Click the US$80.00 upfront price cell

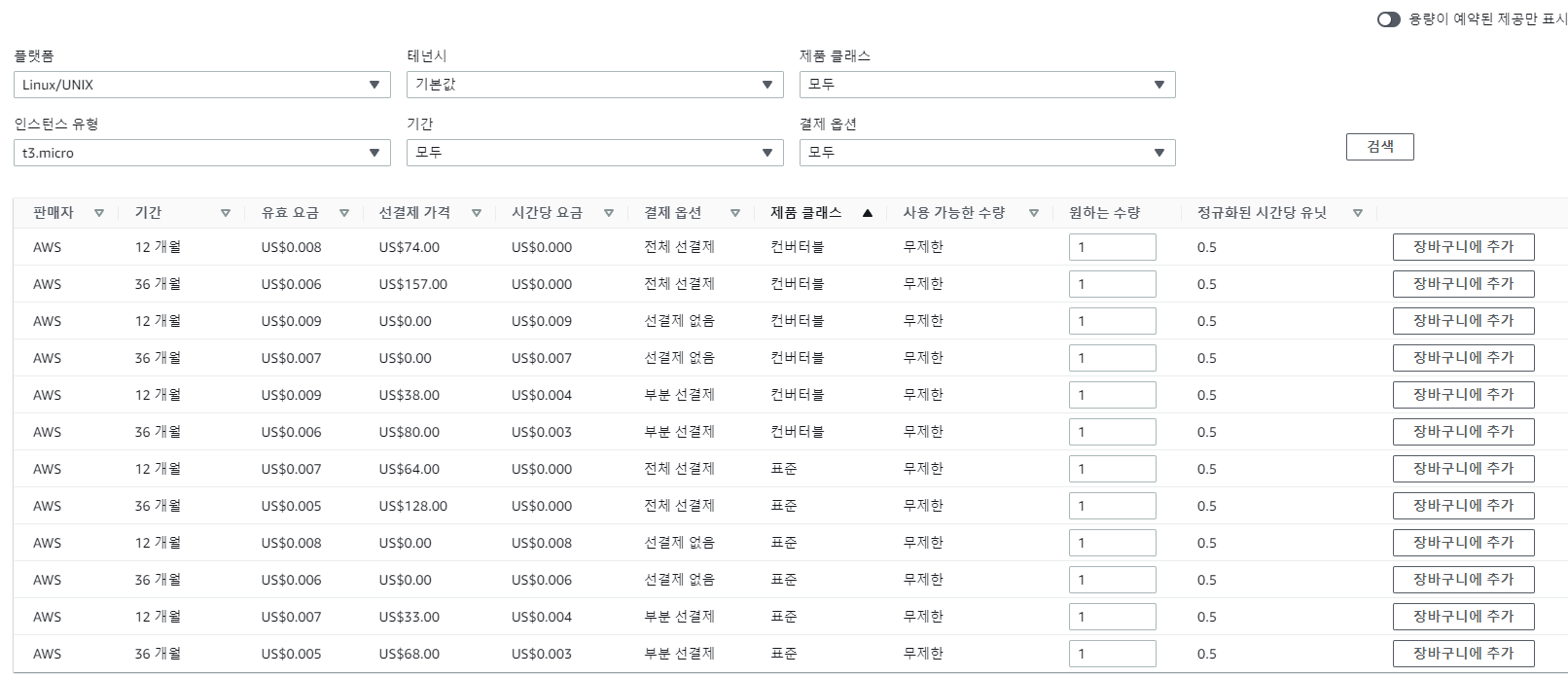pyautogui.click(x=410, y=432)
